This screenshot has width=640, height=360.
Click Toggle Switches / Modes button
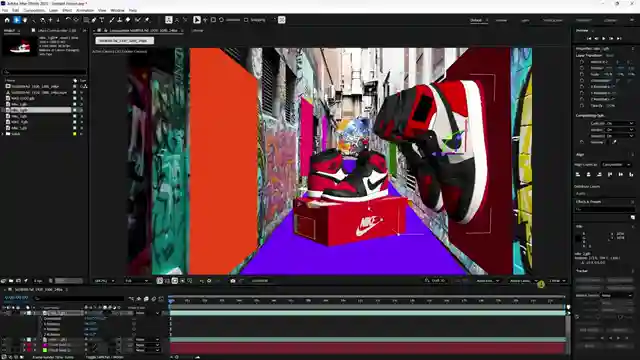(x=104, y=357)
